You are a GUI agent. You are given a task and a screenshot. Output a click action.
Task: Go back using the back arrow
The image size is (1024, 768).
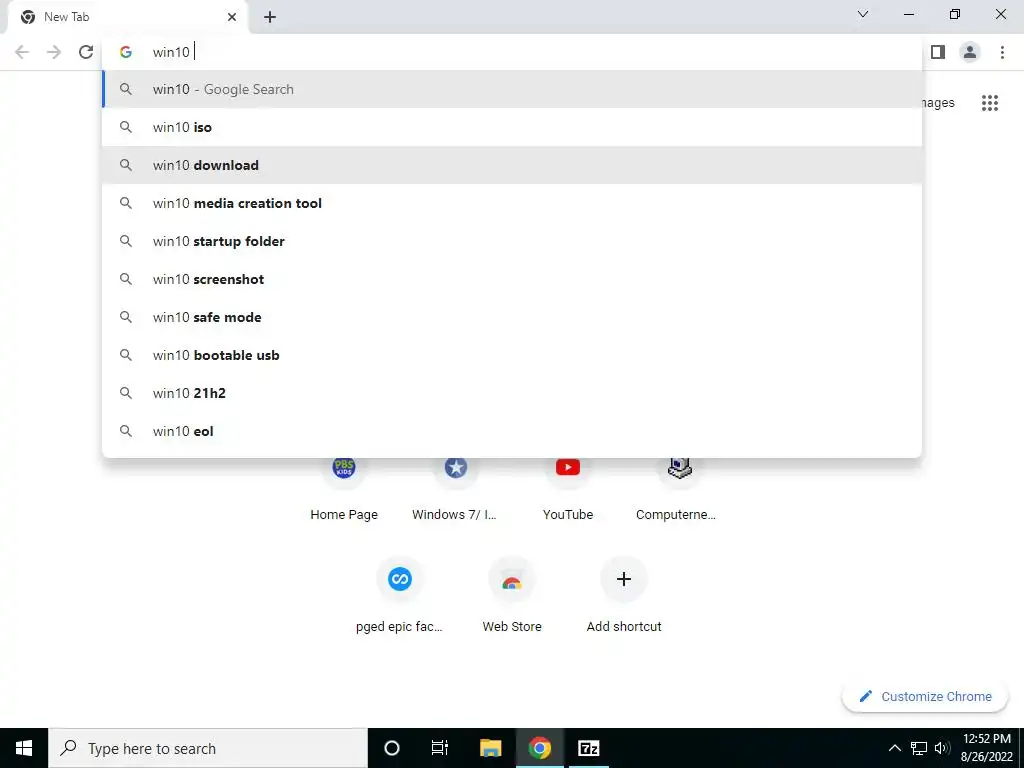tap(22, 52)
